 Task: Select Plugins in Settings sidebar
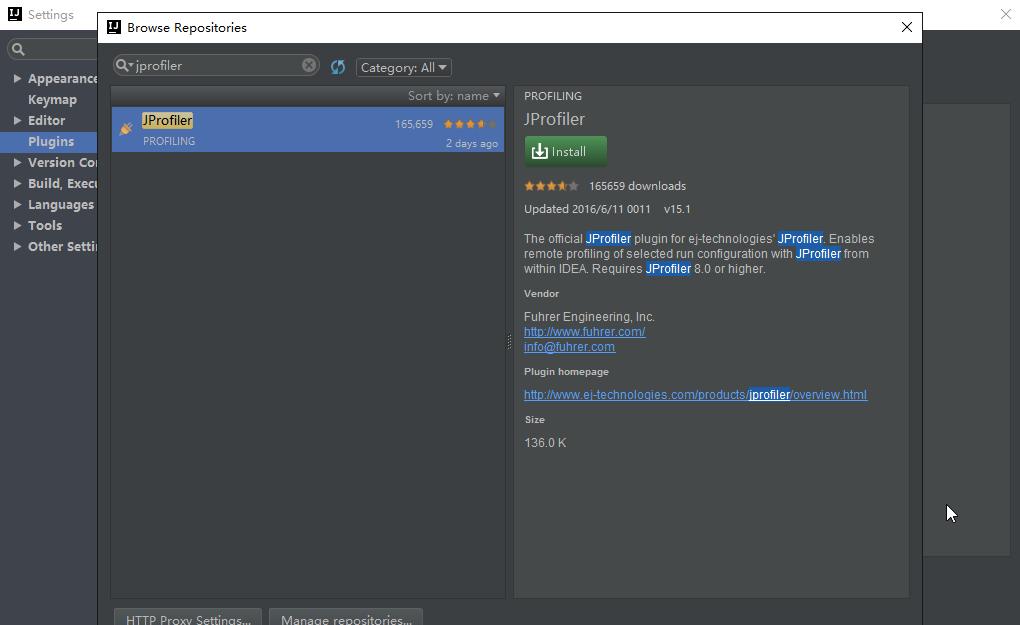click(x=51, y=141)
